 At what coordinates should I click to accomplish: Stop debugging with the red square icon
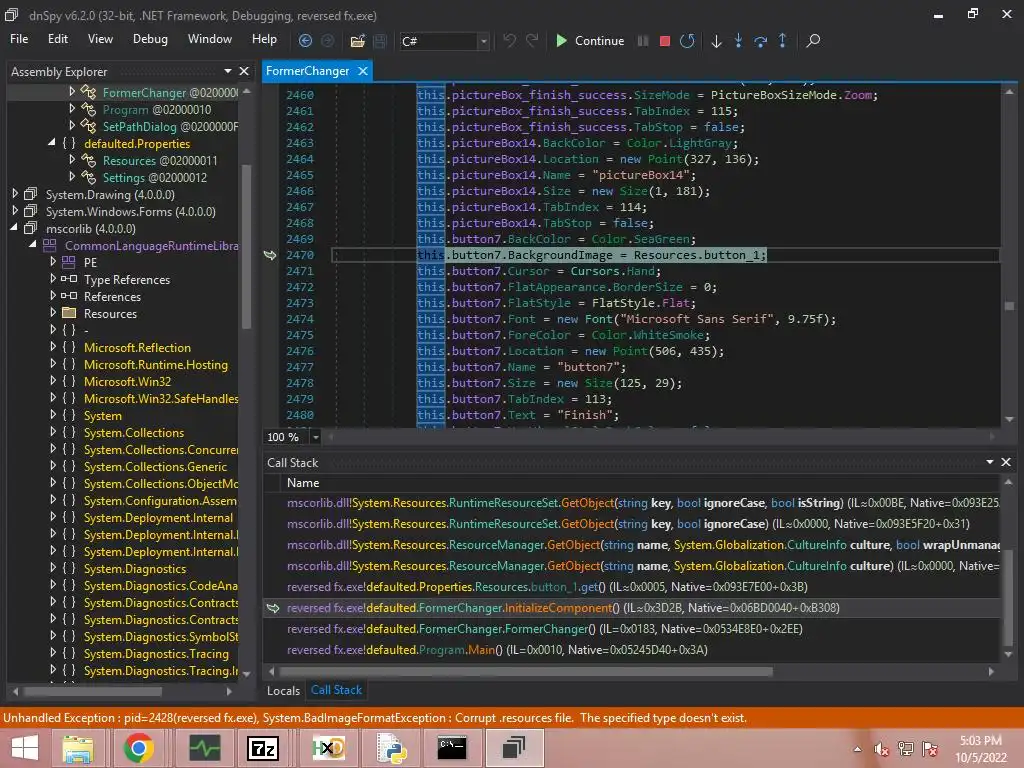click(x=665, y=41)
